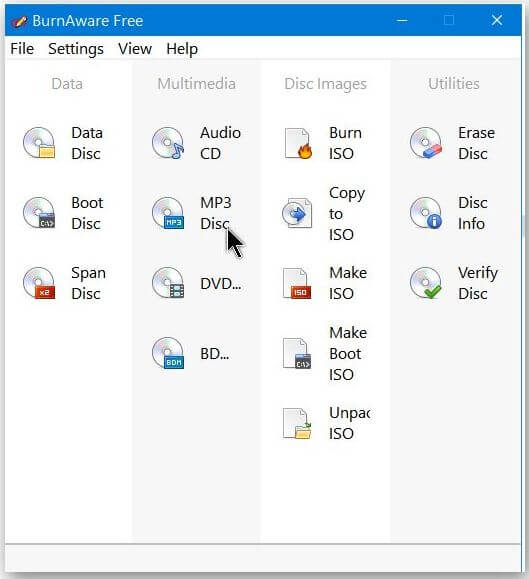Open the Help menu
The width and height of the screenshot is (529, 579).
(182, 49)
